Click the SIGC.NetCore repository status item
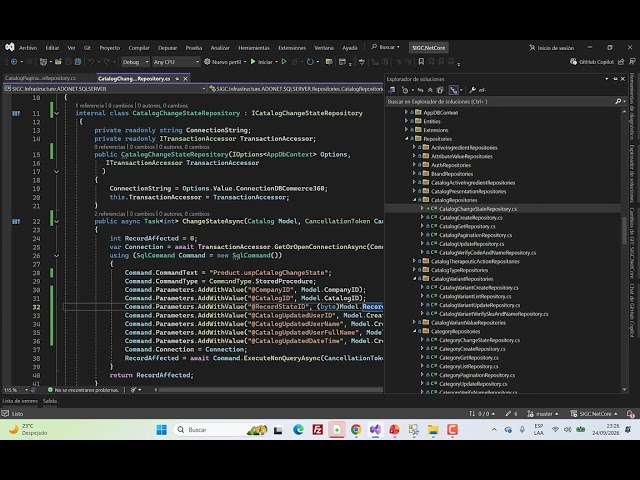This screenshot has height=480, width=640. 594,414
